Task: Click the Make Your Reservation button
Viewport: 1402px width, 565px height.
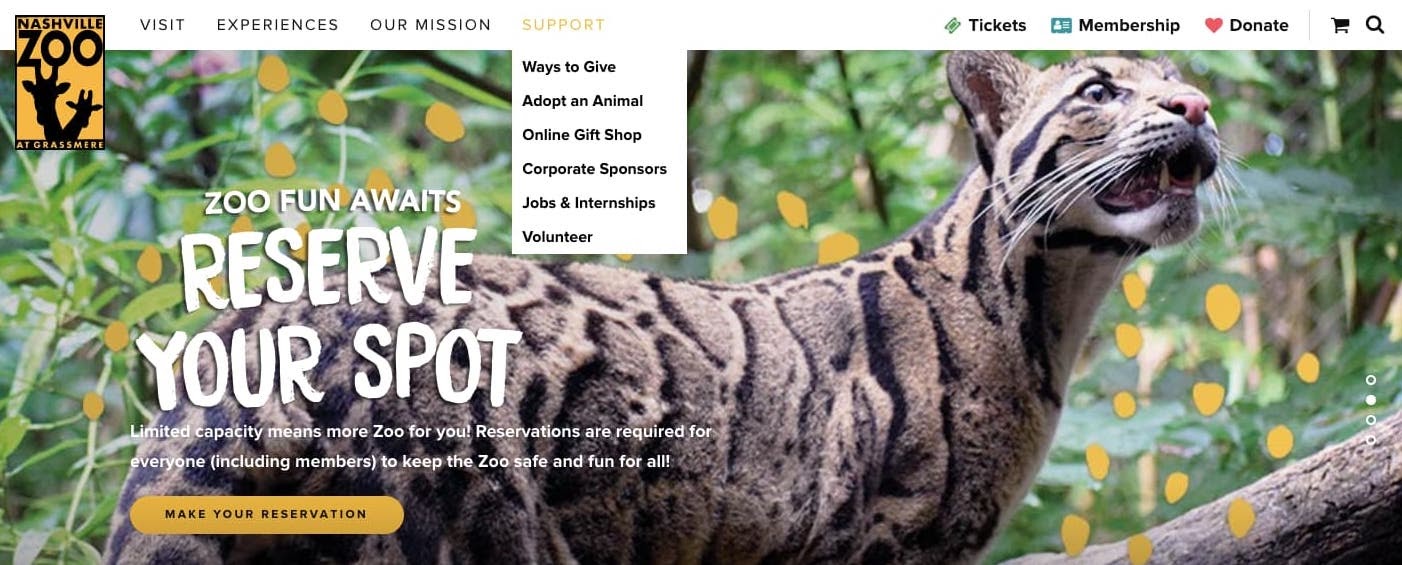Action: 267,514
